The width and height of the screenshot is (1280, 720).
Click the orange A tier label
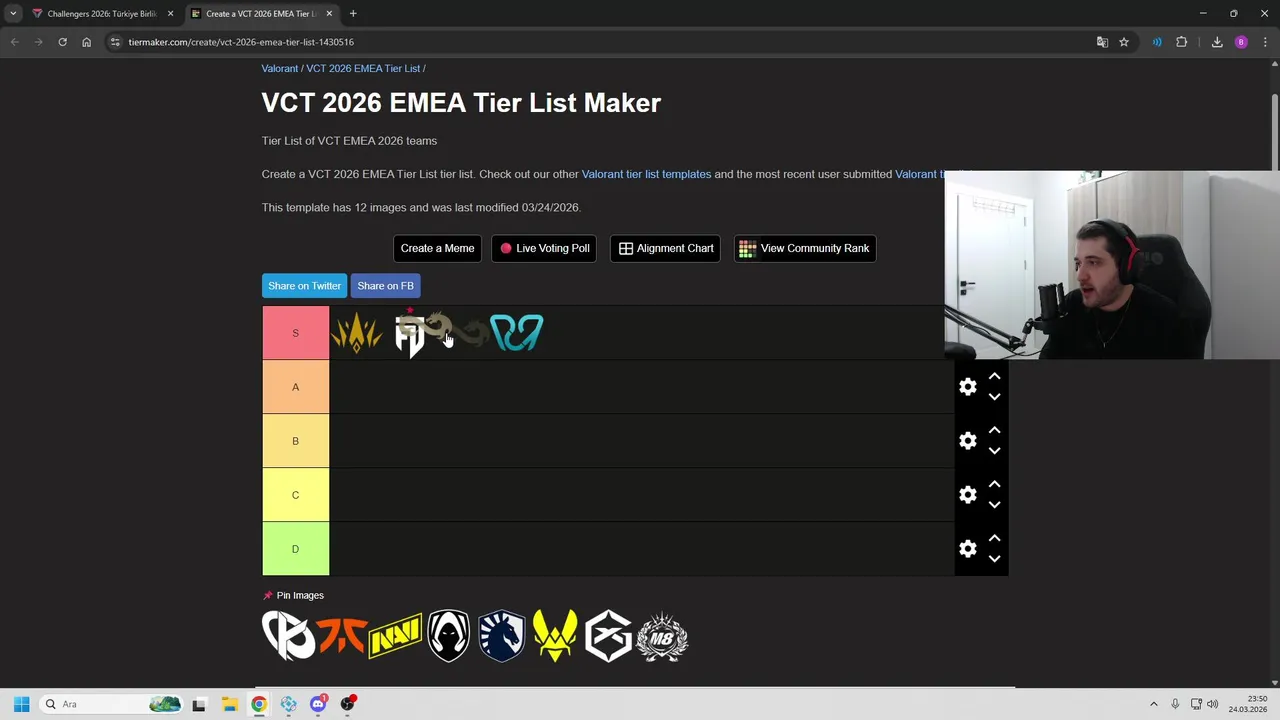coord(295,387)
